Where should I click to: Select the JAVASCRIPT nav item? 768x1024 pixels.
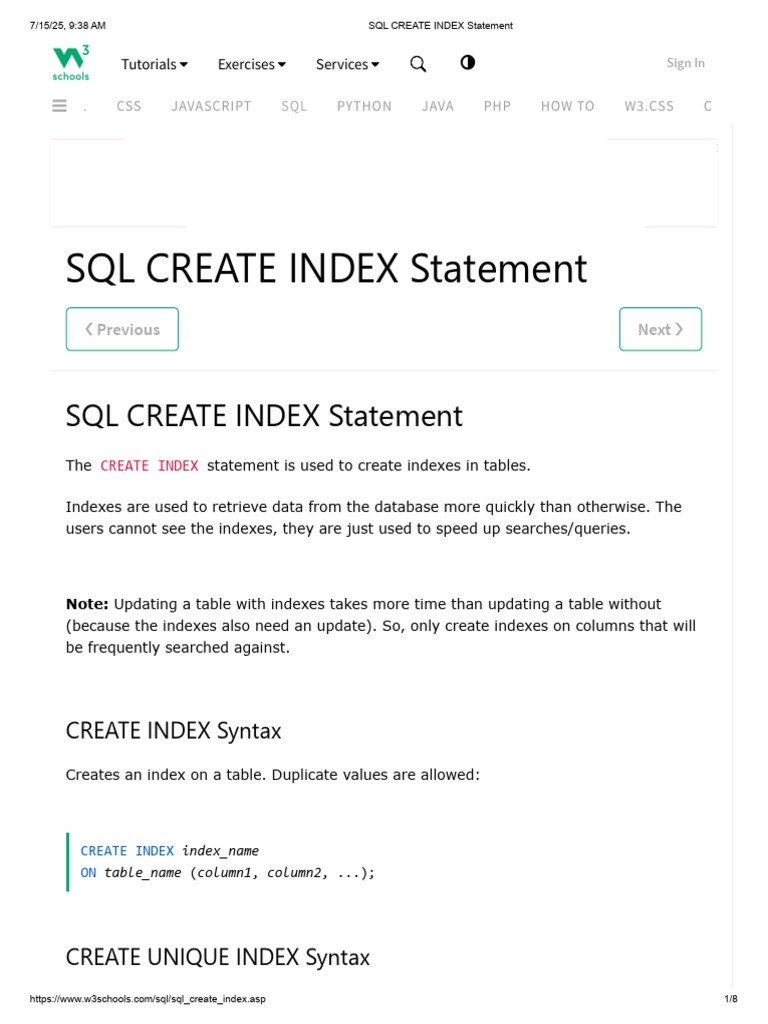[211, 106]
